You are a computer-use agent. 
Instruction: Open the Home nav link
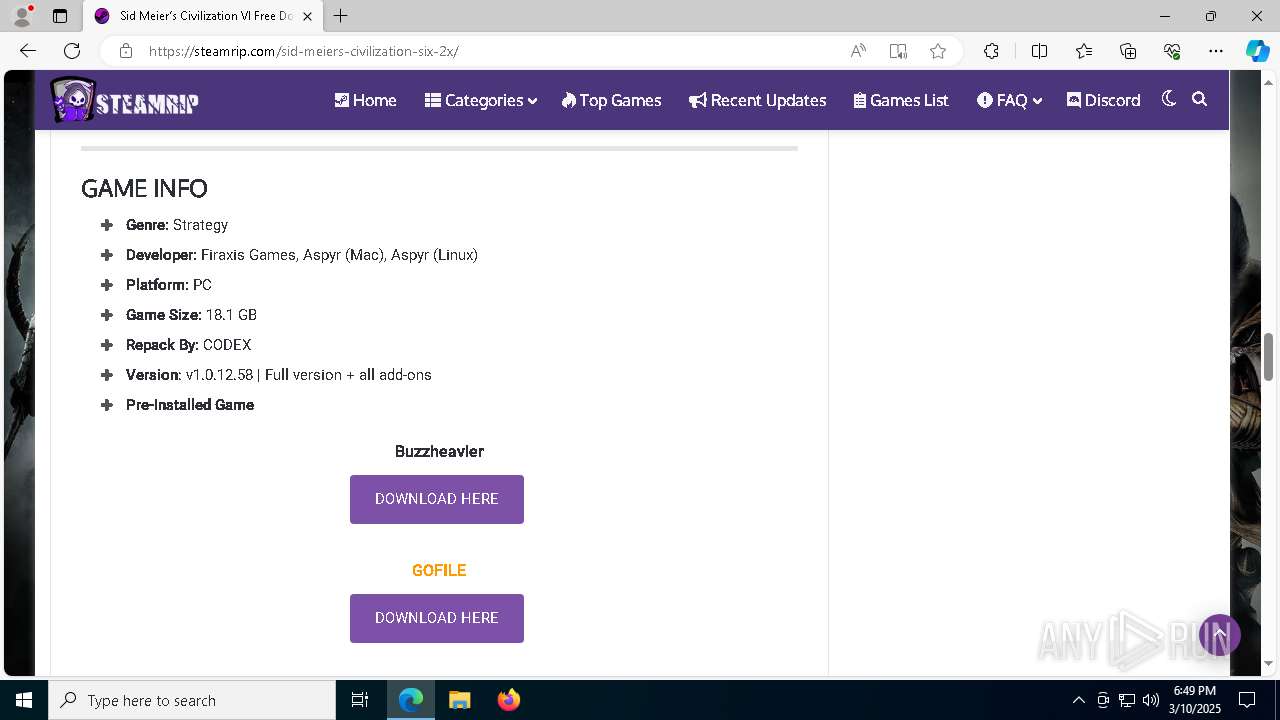click(x=365, y=100)
